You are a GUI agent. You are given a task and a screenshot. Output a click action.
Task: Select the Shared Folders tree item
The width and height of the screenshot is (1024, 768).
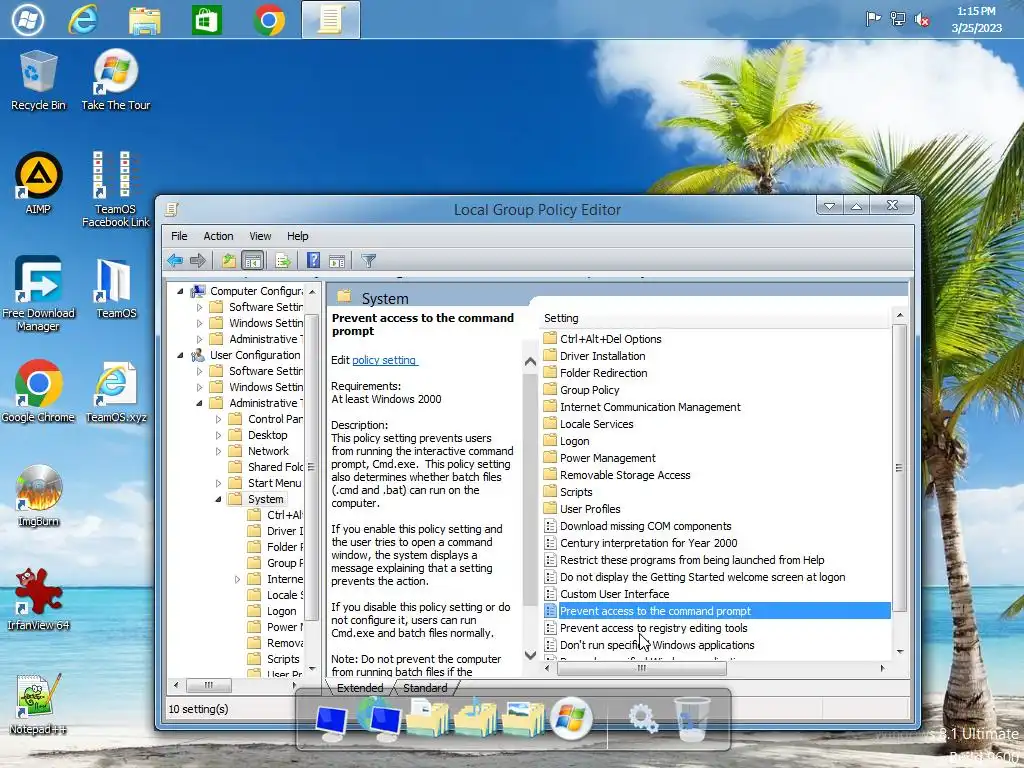tap(275, 467)
